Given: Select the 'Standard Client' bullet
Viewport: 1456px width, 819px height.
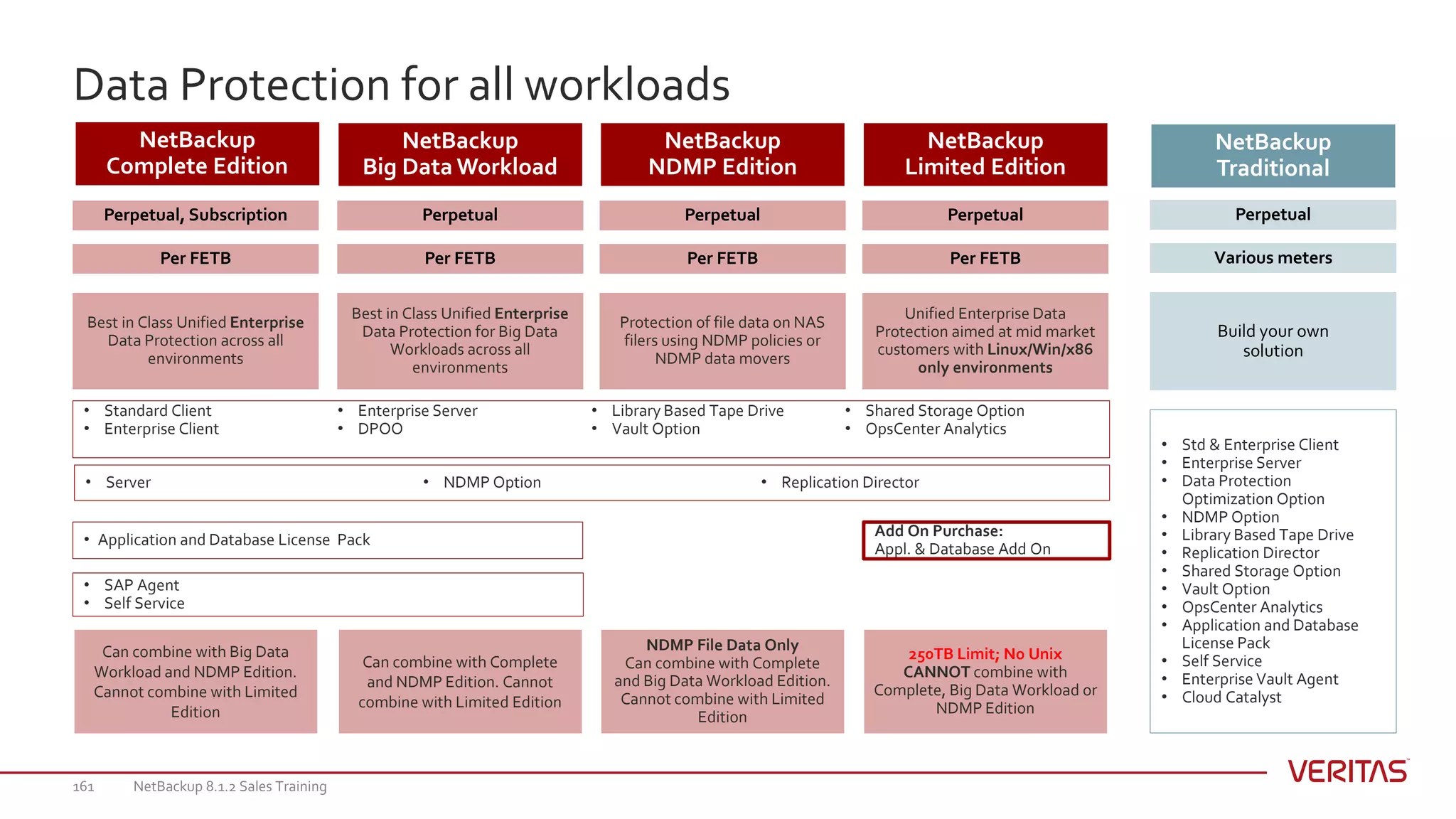Looking at the screenshot, I should 157,411.
